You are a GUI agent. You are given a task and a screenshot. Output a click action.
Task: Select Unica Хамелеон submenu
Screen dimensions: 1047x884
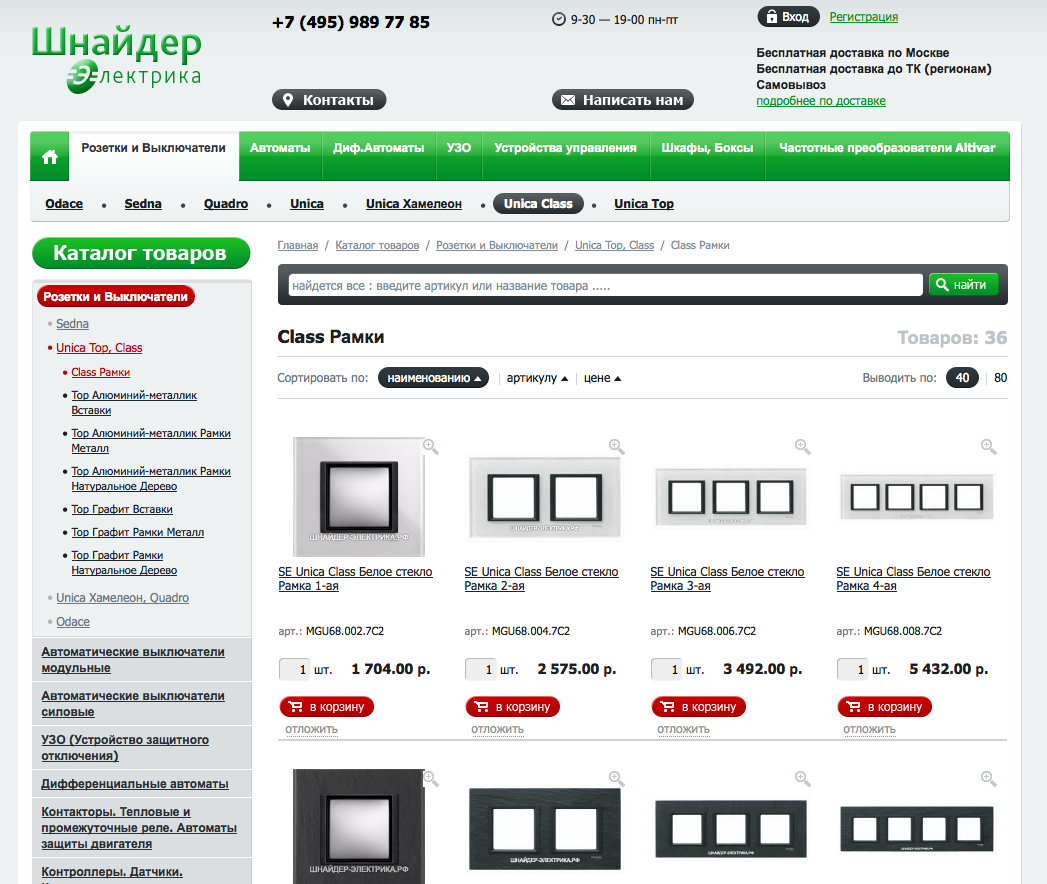click(x=413, y=204)
